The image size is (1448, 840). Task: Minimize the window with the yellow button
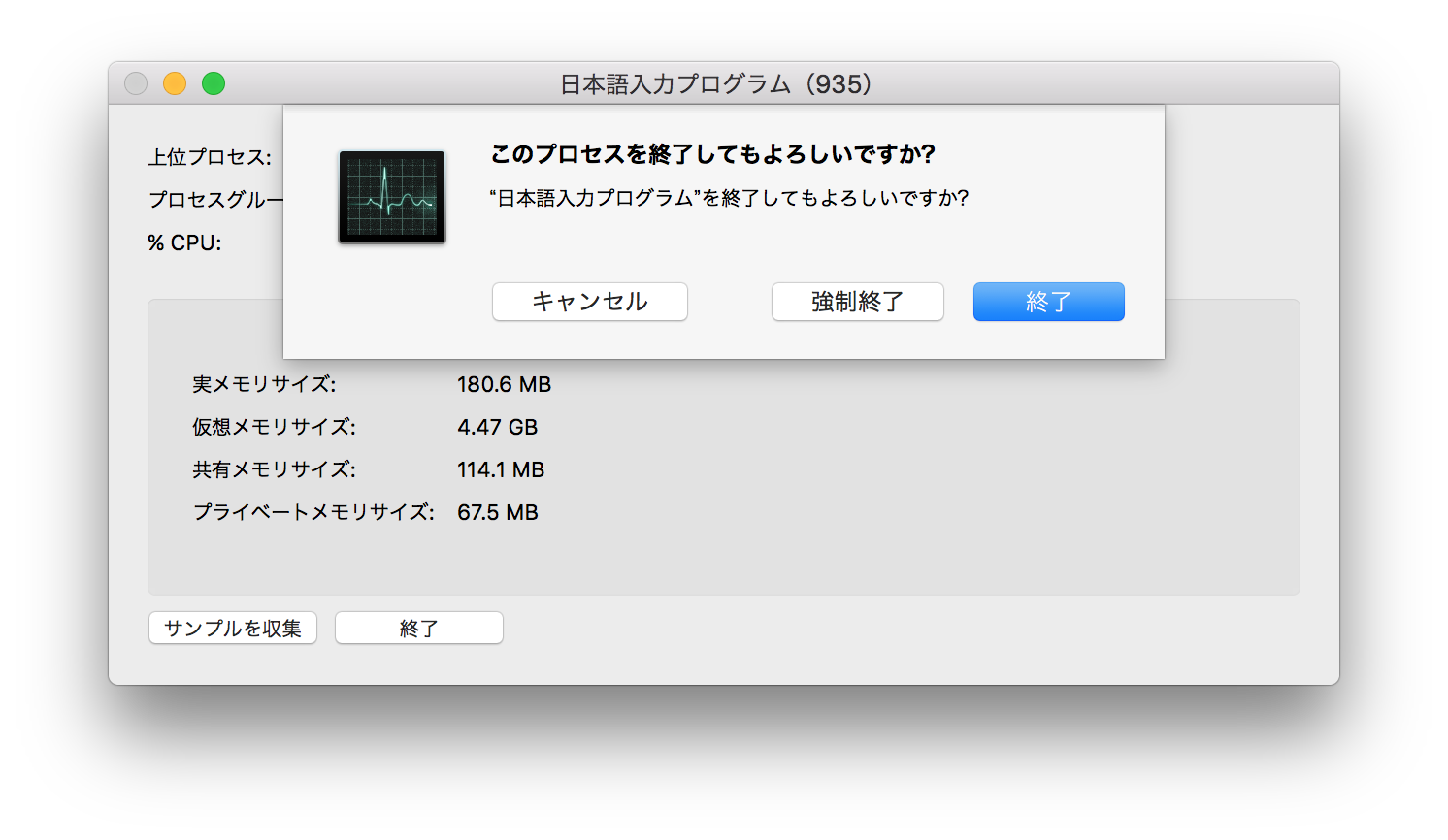(175, 83)
